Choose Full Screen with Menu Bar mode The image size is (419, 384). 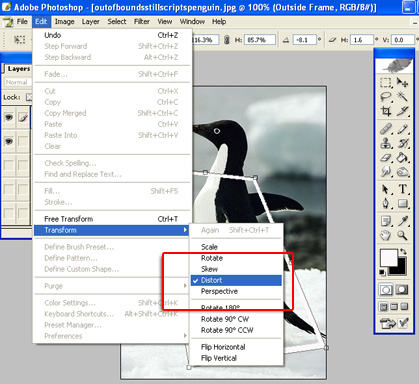tap(394, 306)
